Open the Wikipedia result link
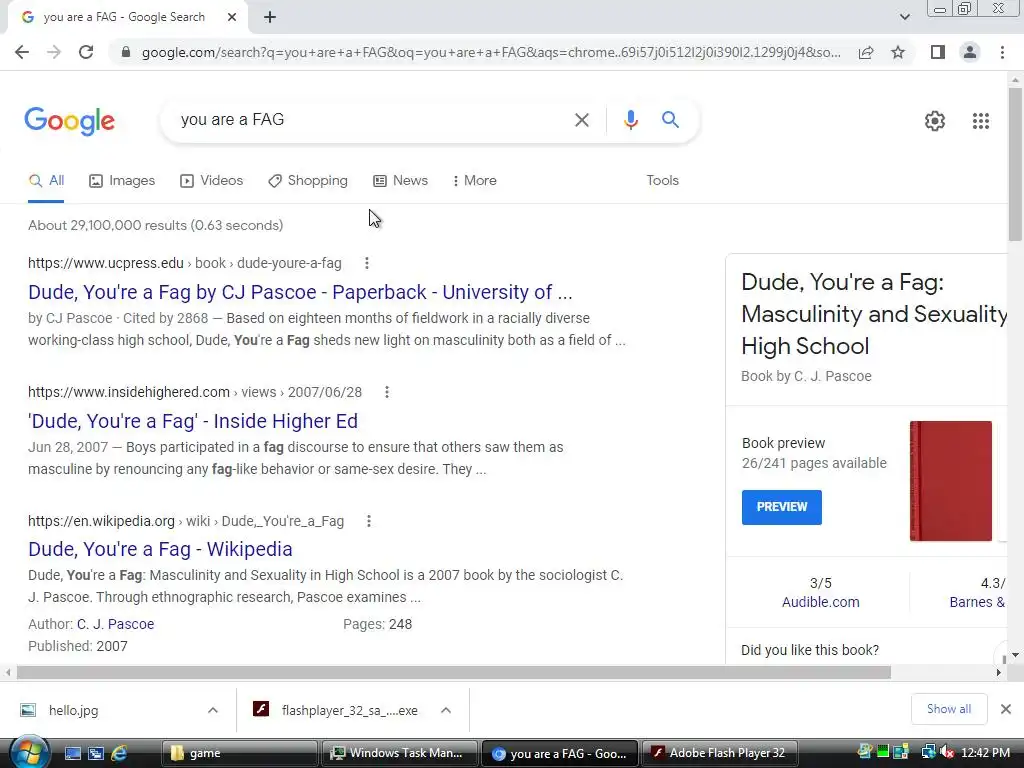The width and height of the screenshot is (1024, 768). [160, 549]
